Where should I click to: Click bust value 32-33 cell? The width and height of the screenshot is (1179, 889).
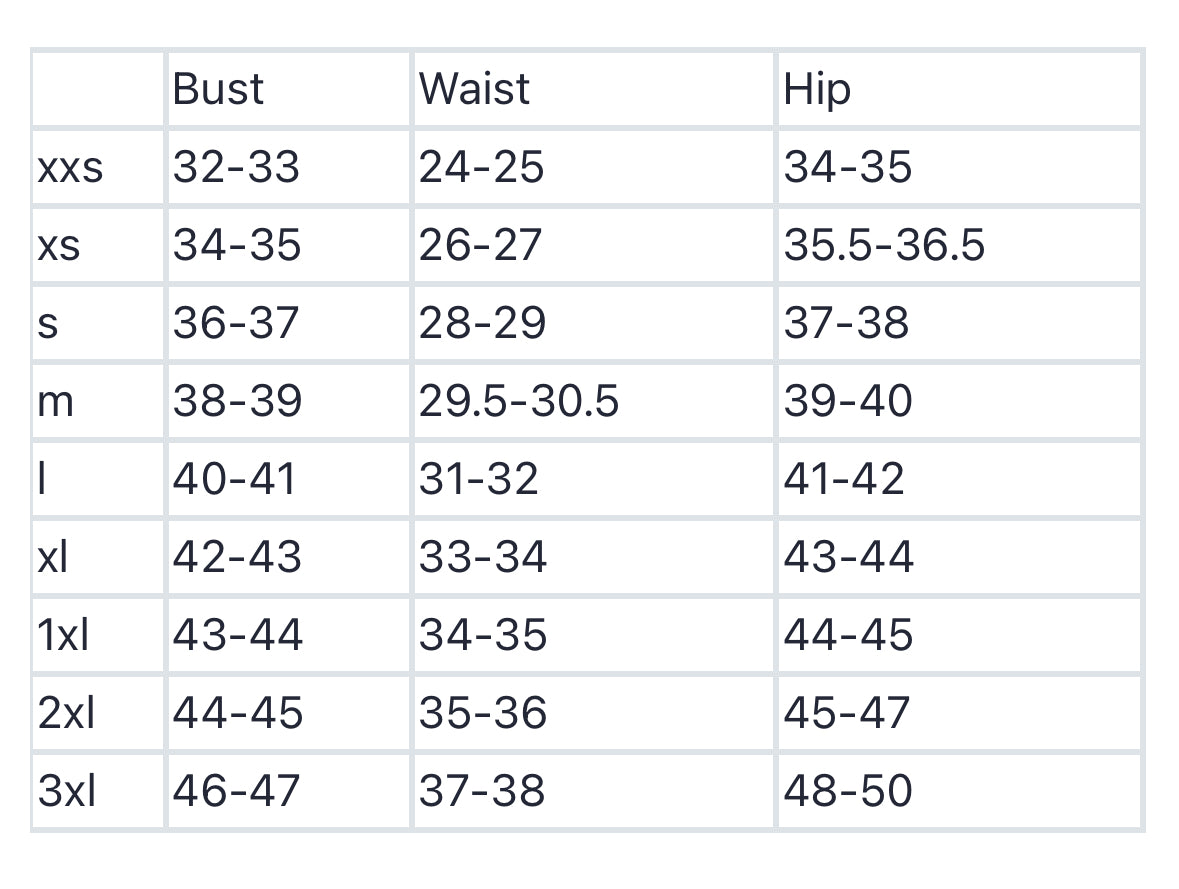click(x=236, y=167)
